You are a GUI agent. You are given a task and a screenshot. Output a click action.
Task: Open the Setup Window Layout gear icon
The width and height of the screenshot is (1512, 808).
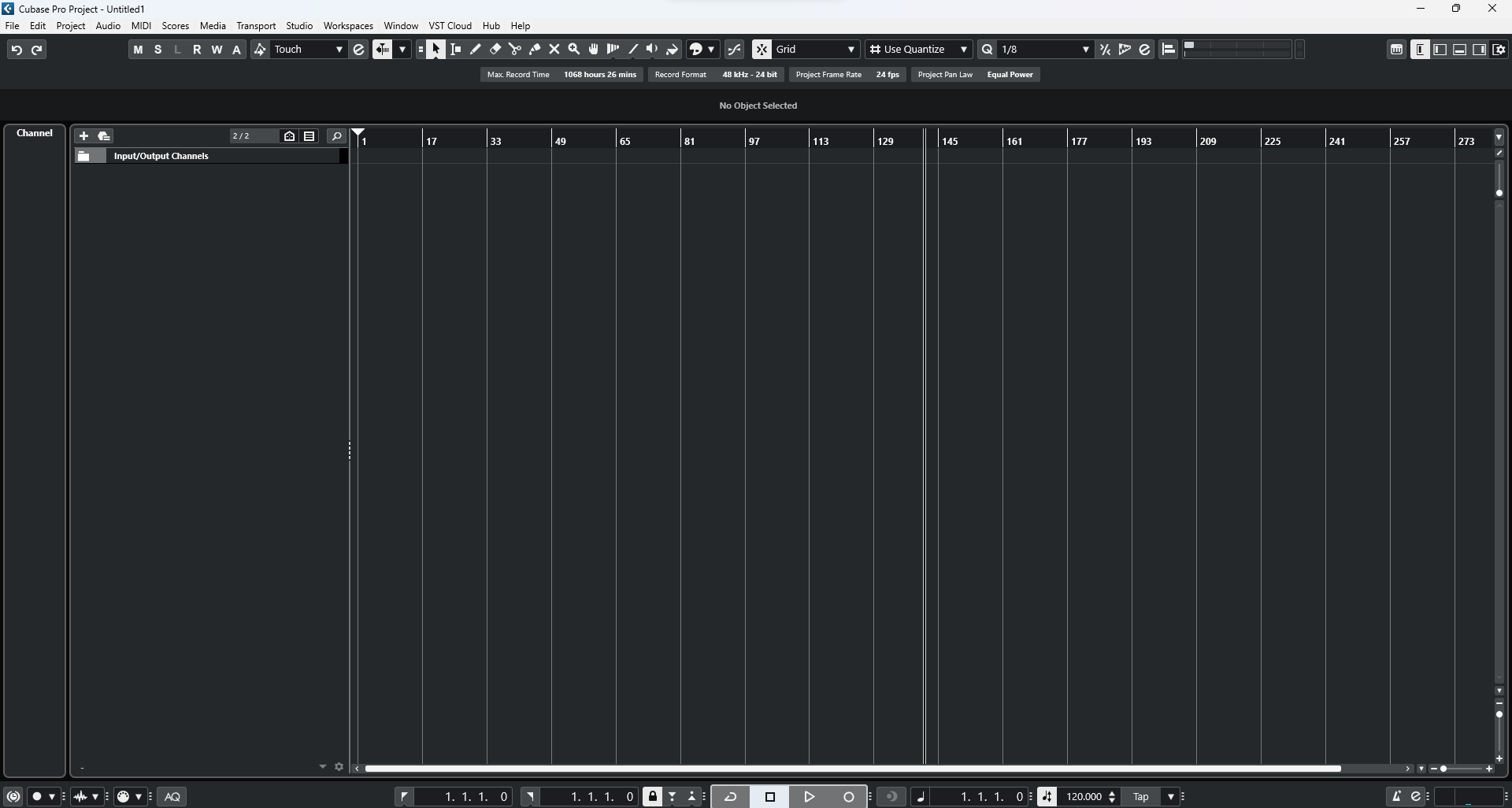click(x=1499, y=50)
